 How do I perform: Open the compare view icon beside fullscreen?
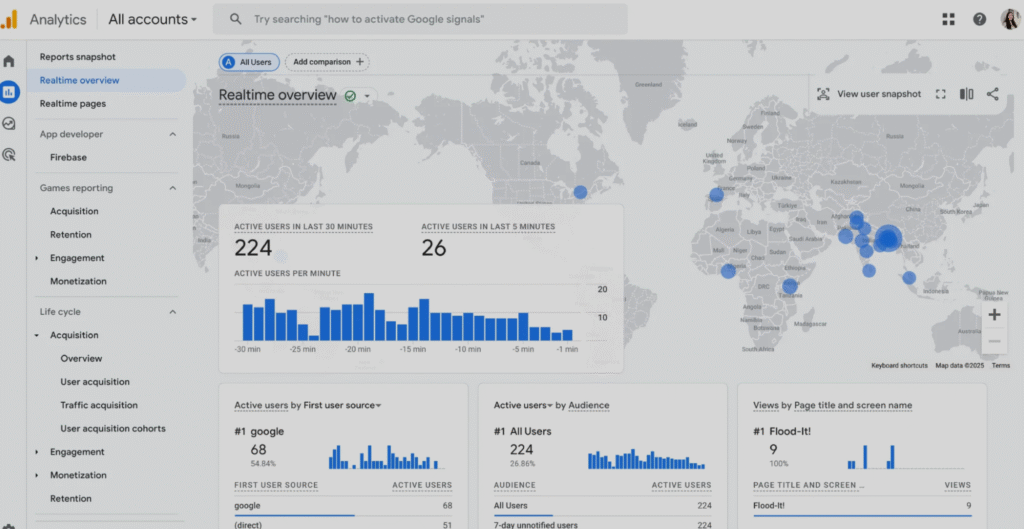pyautogui.click(x=966, y=94)
